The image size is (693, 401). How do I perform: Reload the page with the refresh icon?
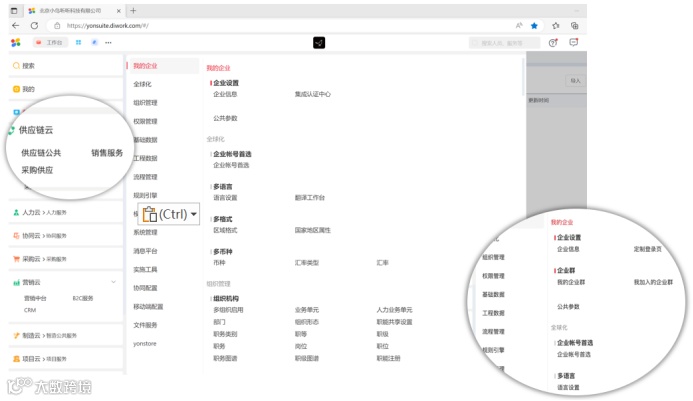tap(34, 26)
